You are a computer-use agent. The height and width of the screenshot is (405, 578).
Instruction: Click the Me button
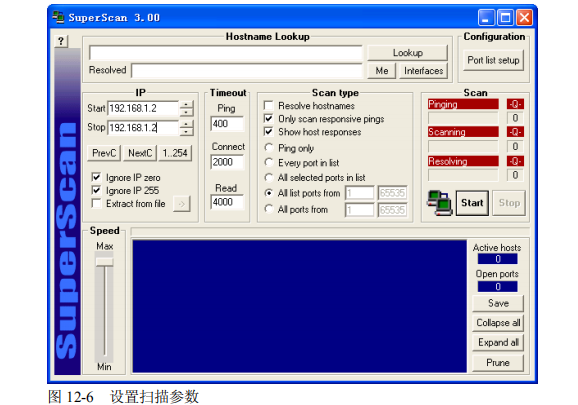tap(382, 71)
